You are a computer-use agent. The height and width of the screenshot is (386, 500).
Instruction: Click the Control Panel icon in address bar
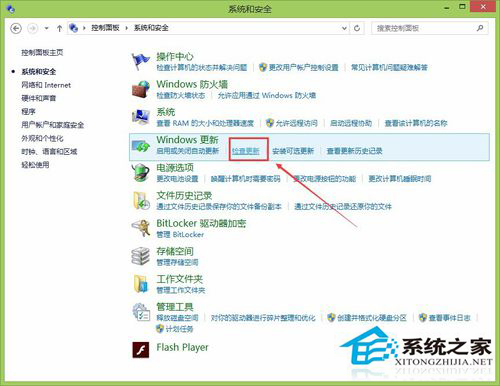click(73, 28)
